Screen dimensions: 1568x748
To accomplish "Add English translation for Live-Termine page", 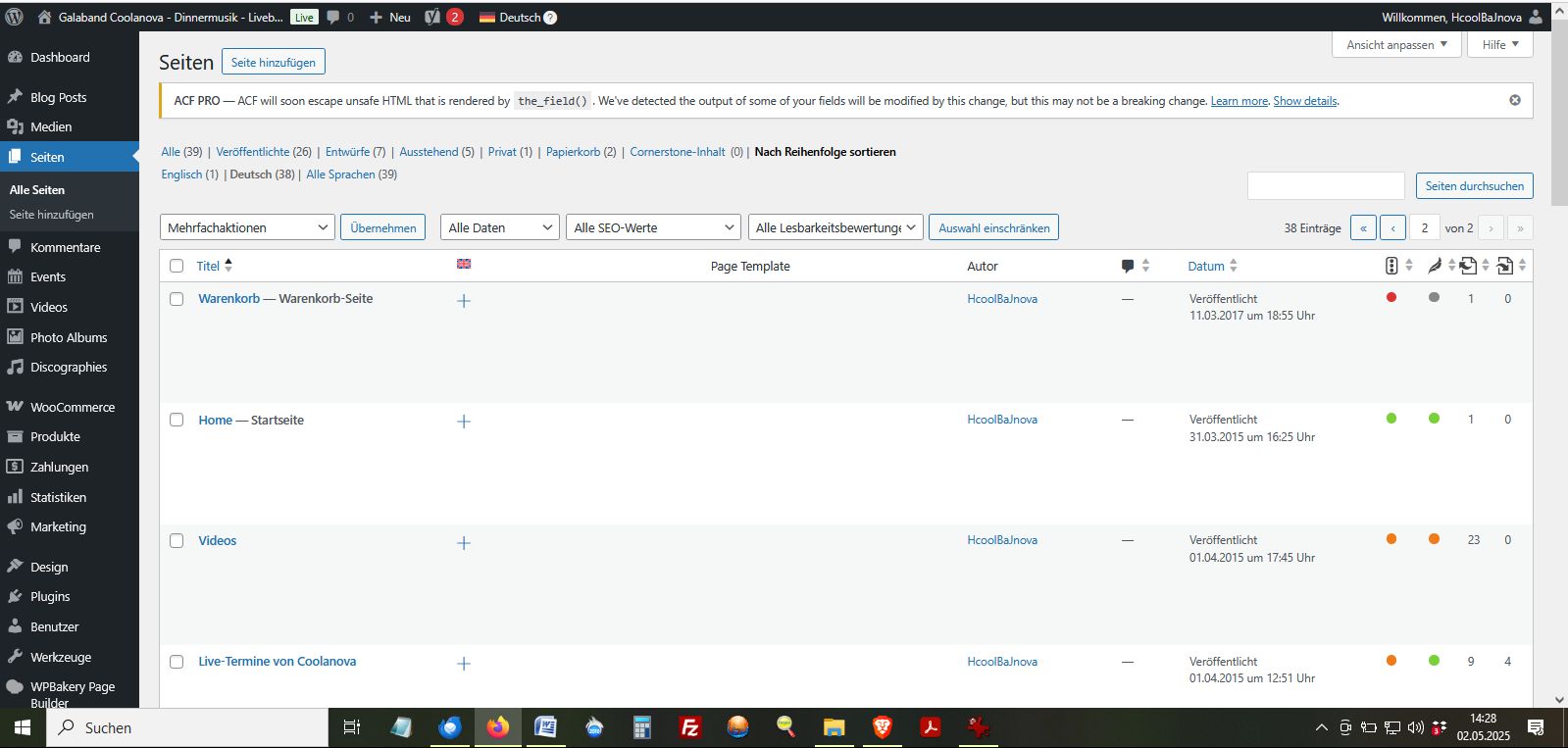I will click(x=464, y=664).
